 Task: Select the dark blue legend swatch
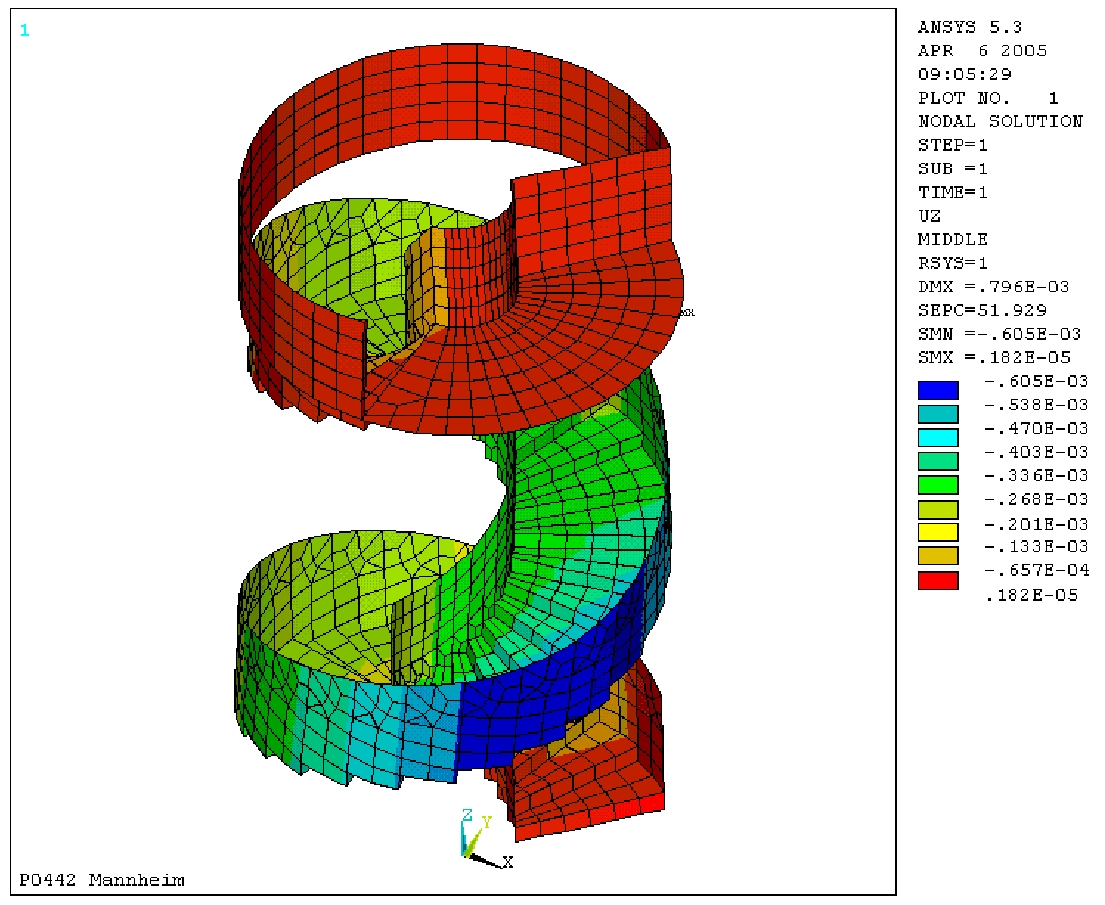(x=938, y=390)
